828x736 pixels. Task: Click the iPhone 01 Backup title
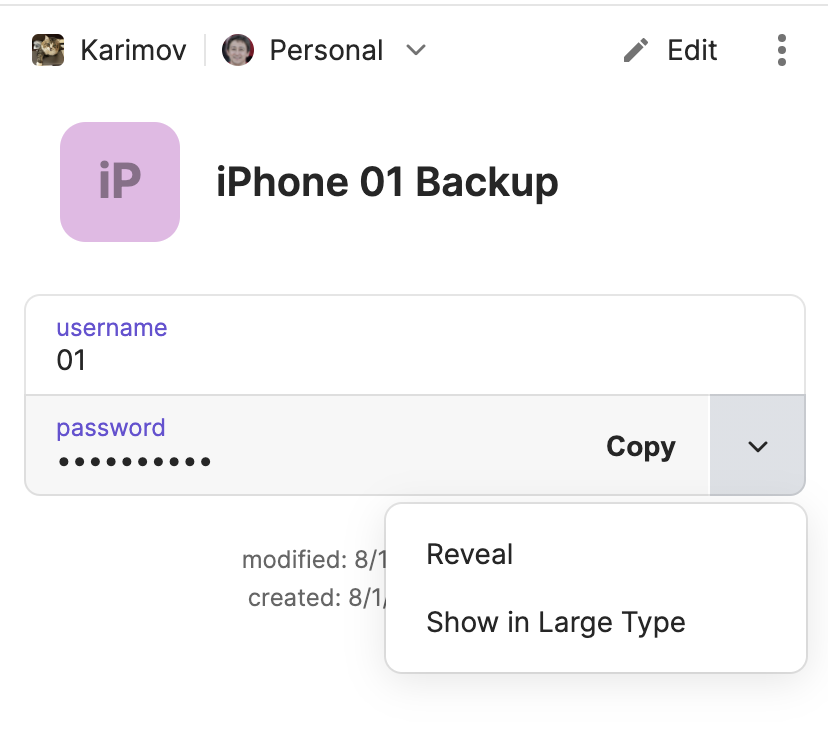pos(387,183)
